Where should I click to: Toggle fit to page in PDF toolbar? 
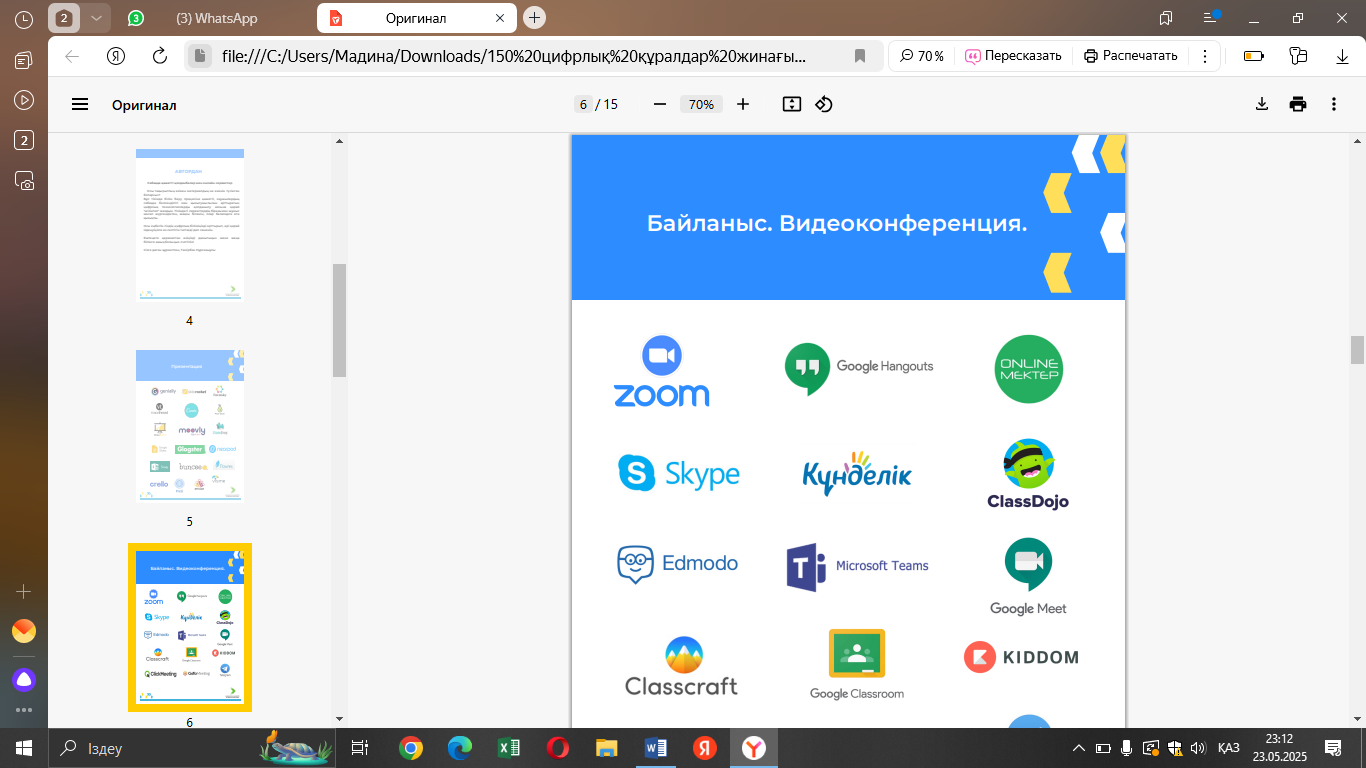(792, 104)
